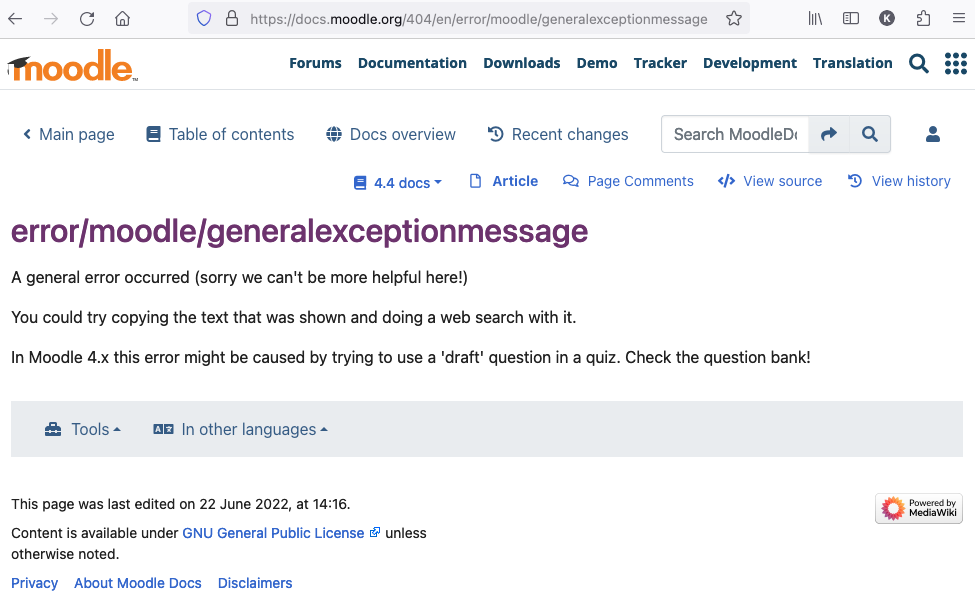Switch to the Page Comments tab
975x606 pixels.
coord(628,181)
